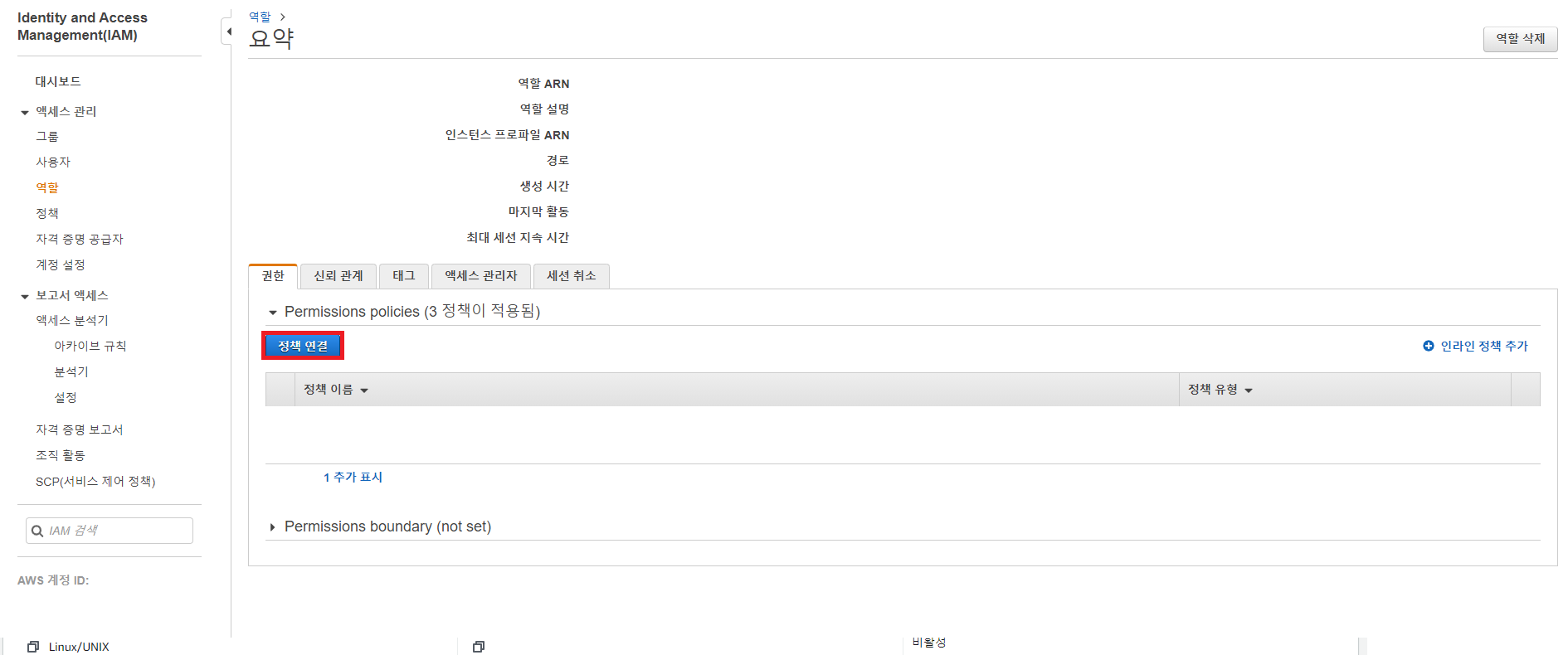Sort by 정책 유형 column

point(1220,390)
